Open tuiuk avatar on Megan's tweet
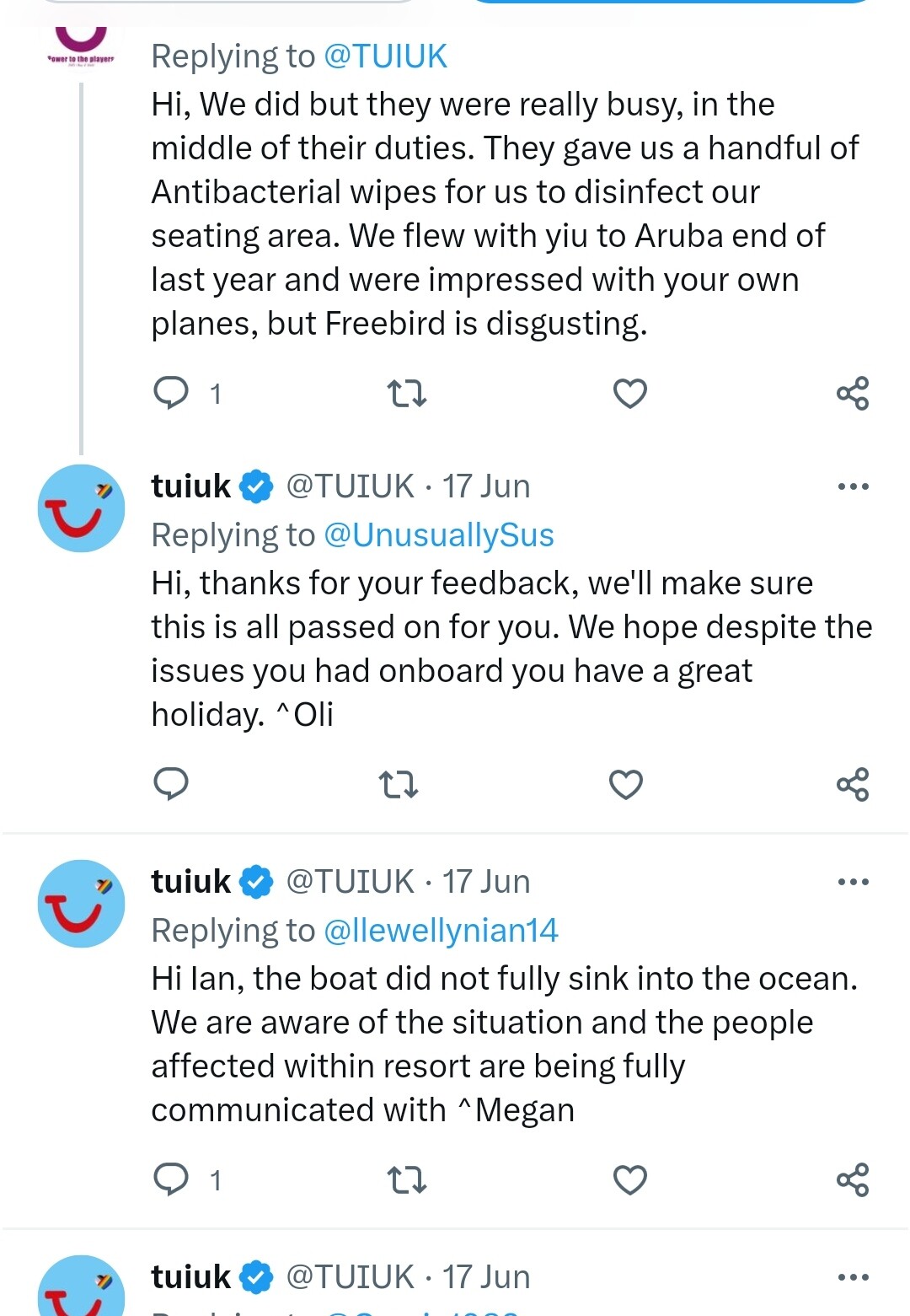Viewport: 910px width, 1316px height. (81, 904)
